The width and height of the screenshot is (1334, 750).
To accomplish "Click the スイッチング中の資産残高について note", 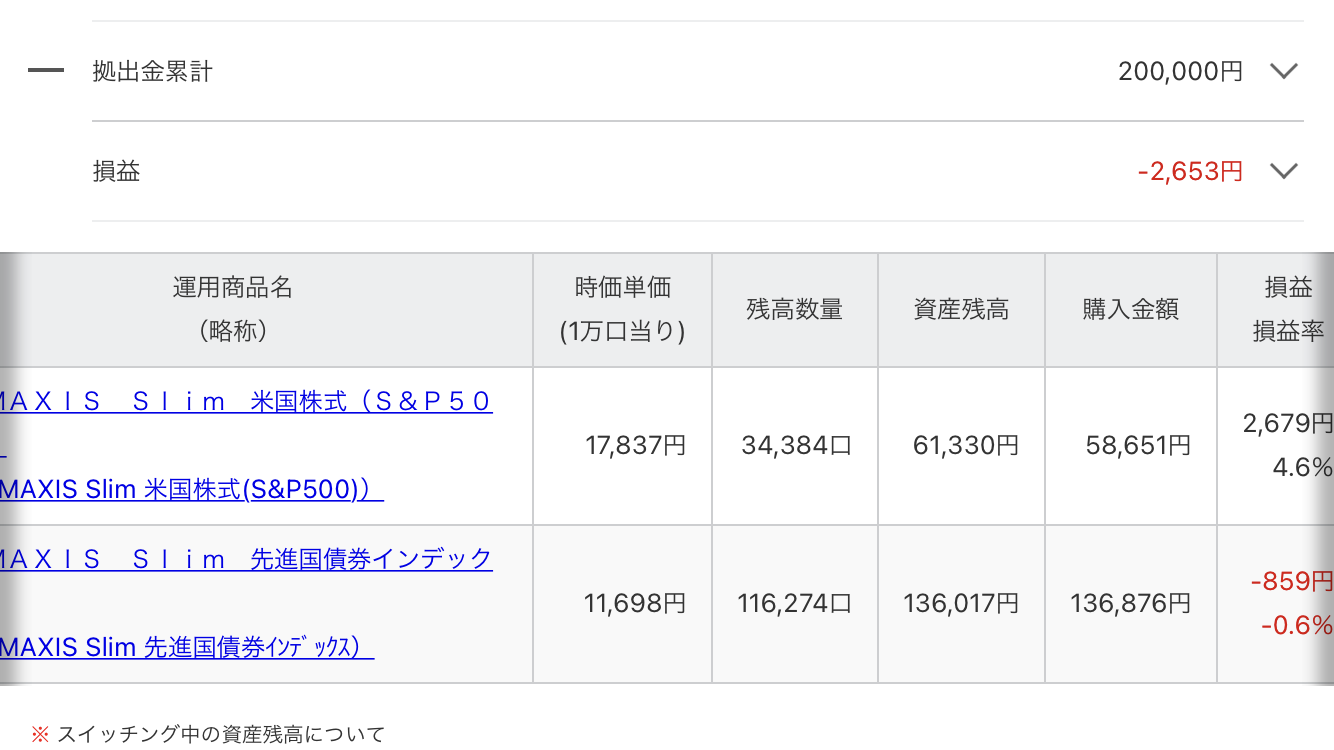I will coord(220,734).
